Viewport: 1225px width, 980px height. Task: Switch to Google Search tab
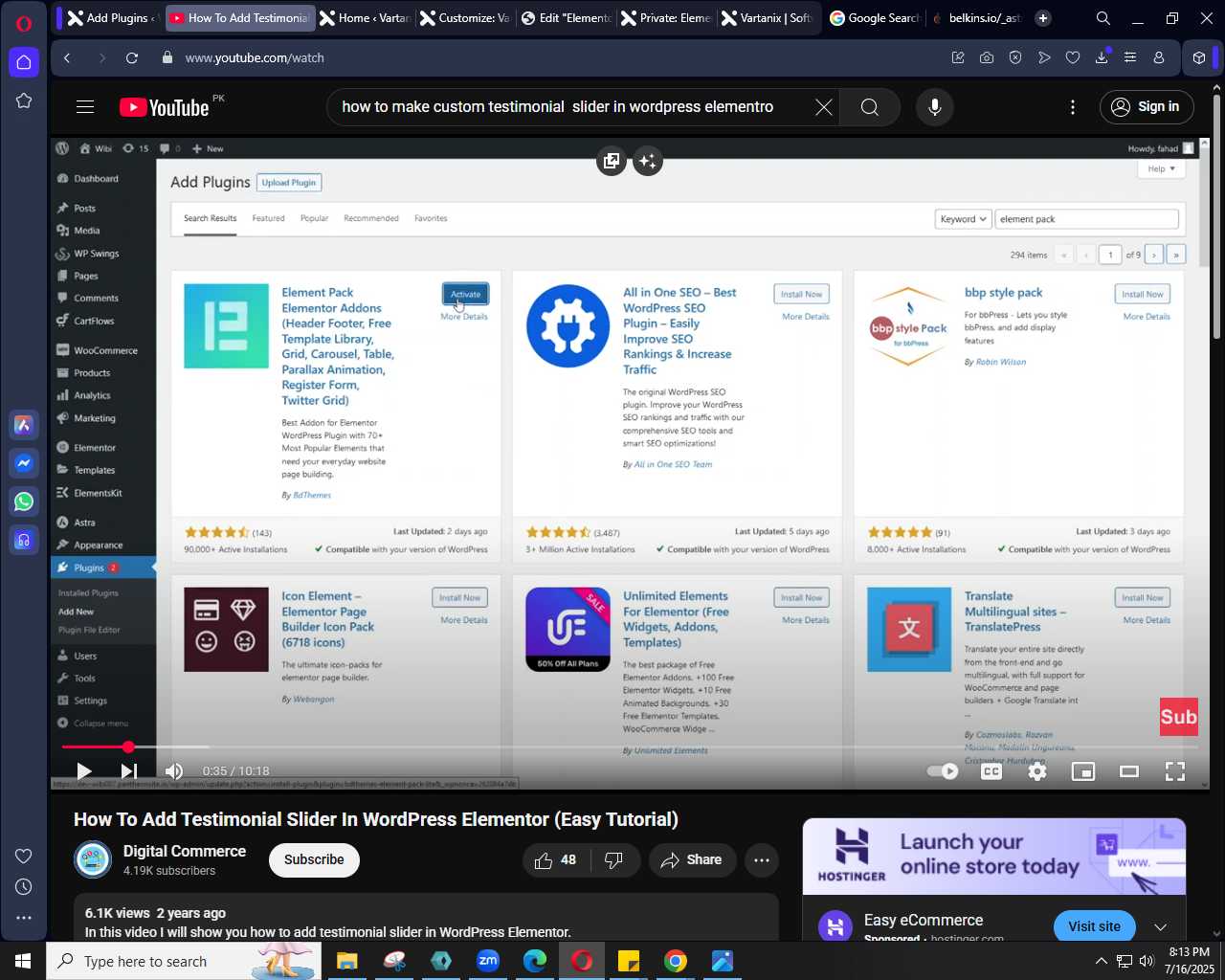click(874, 18)
